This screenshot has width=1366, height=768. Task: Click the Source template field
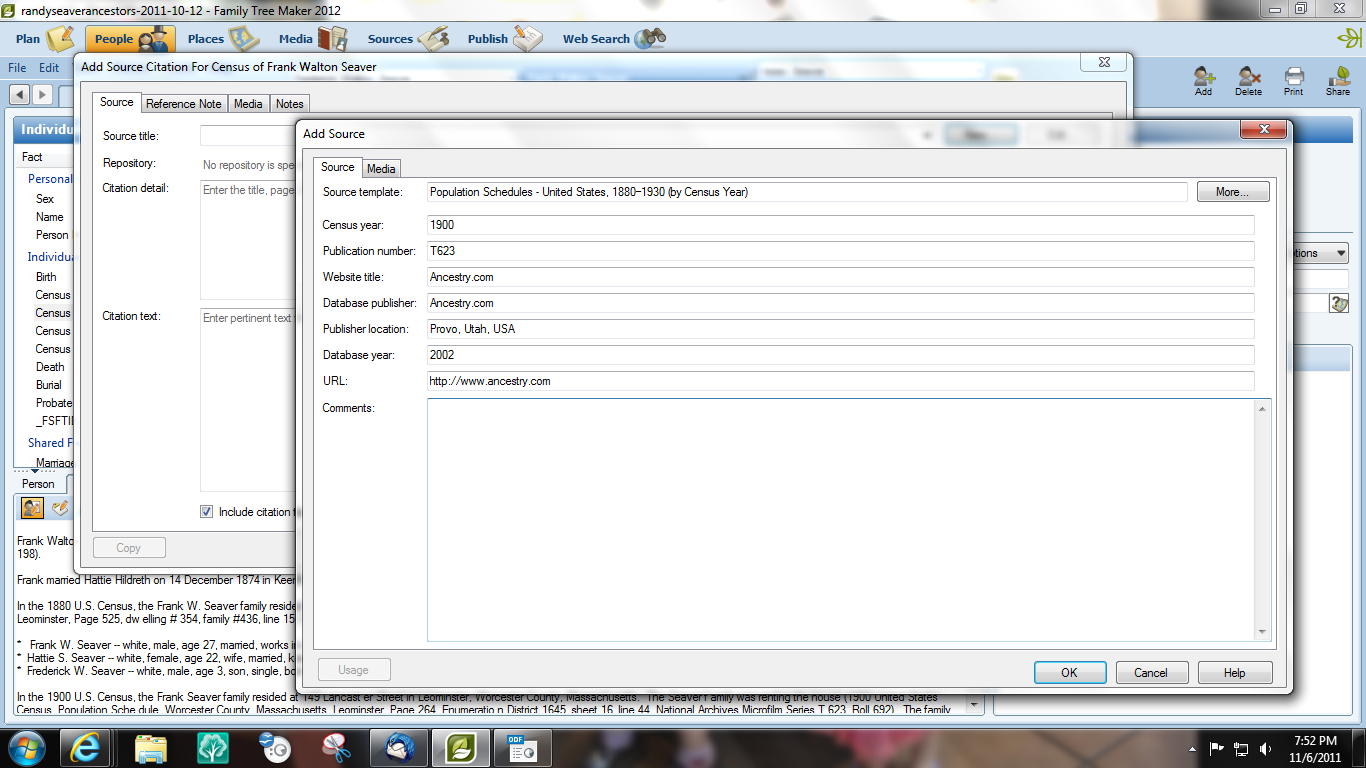[807, 192]
